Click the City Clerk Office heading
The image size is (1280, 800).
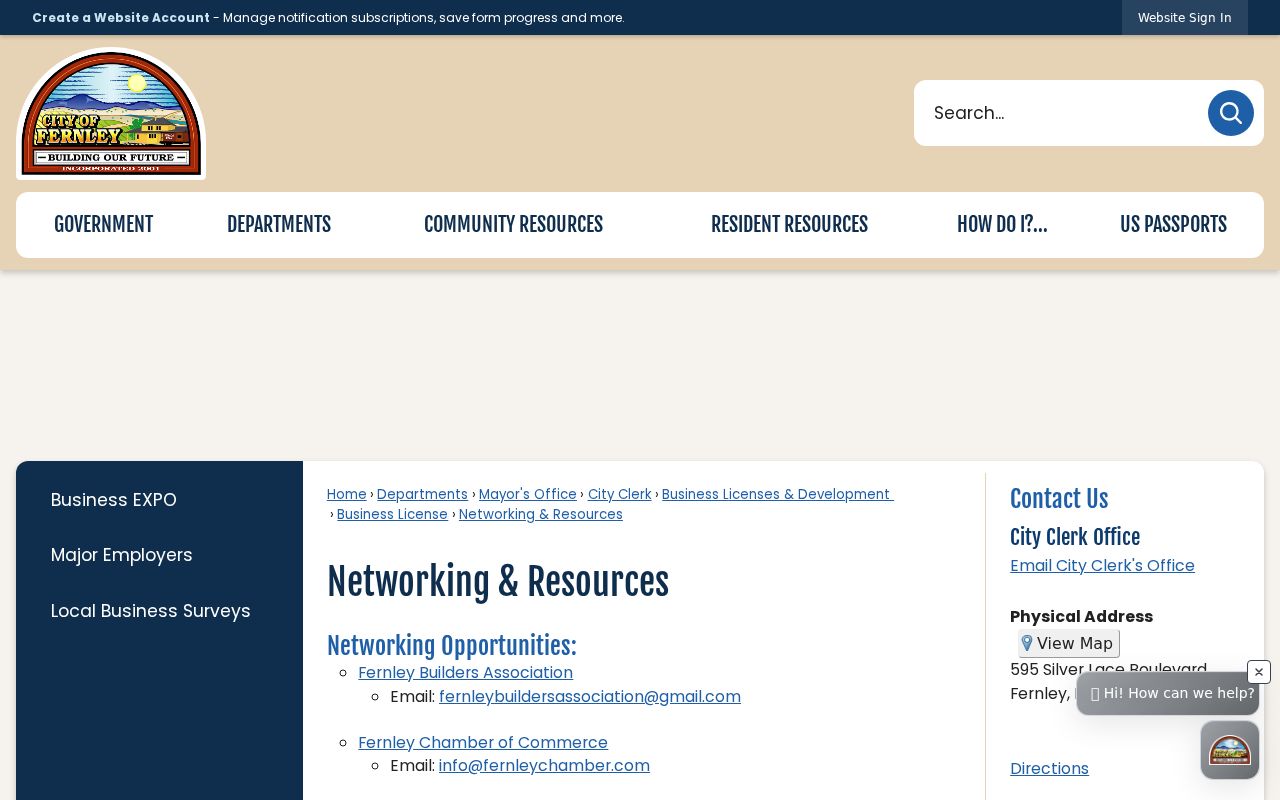(1075, 537)
